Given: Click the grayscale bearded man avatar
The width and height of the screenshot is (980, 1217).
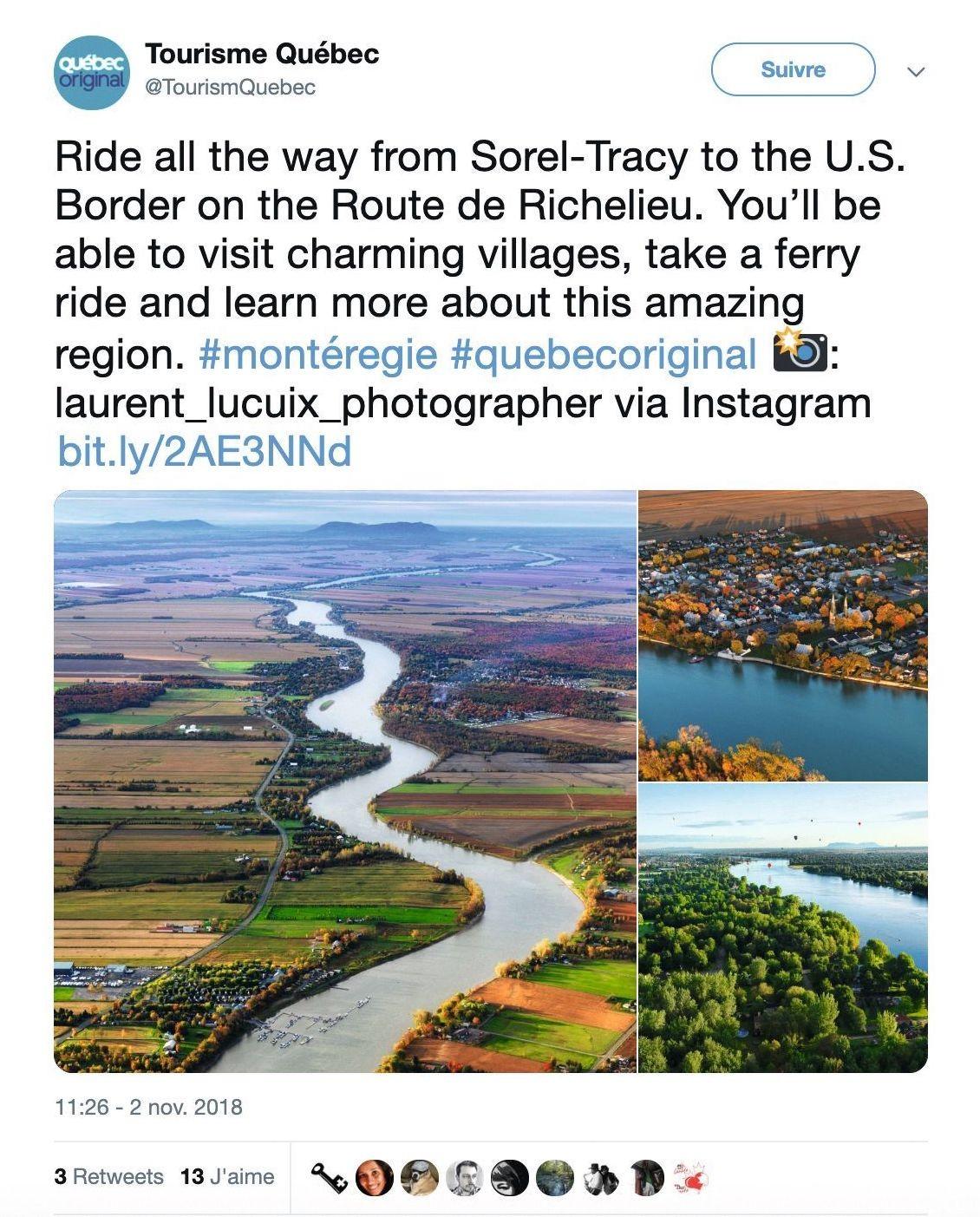Looking at the screenshot, I should tap(465, 1177).
